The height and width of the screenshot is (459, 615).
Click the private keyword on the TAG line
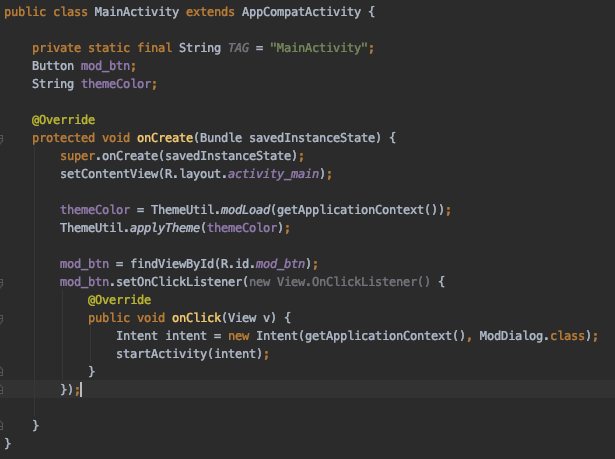[x=56, y=48]
